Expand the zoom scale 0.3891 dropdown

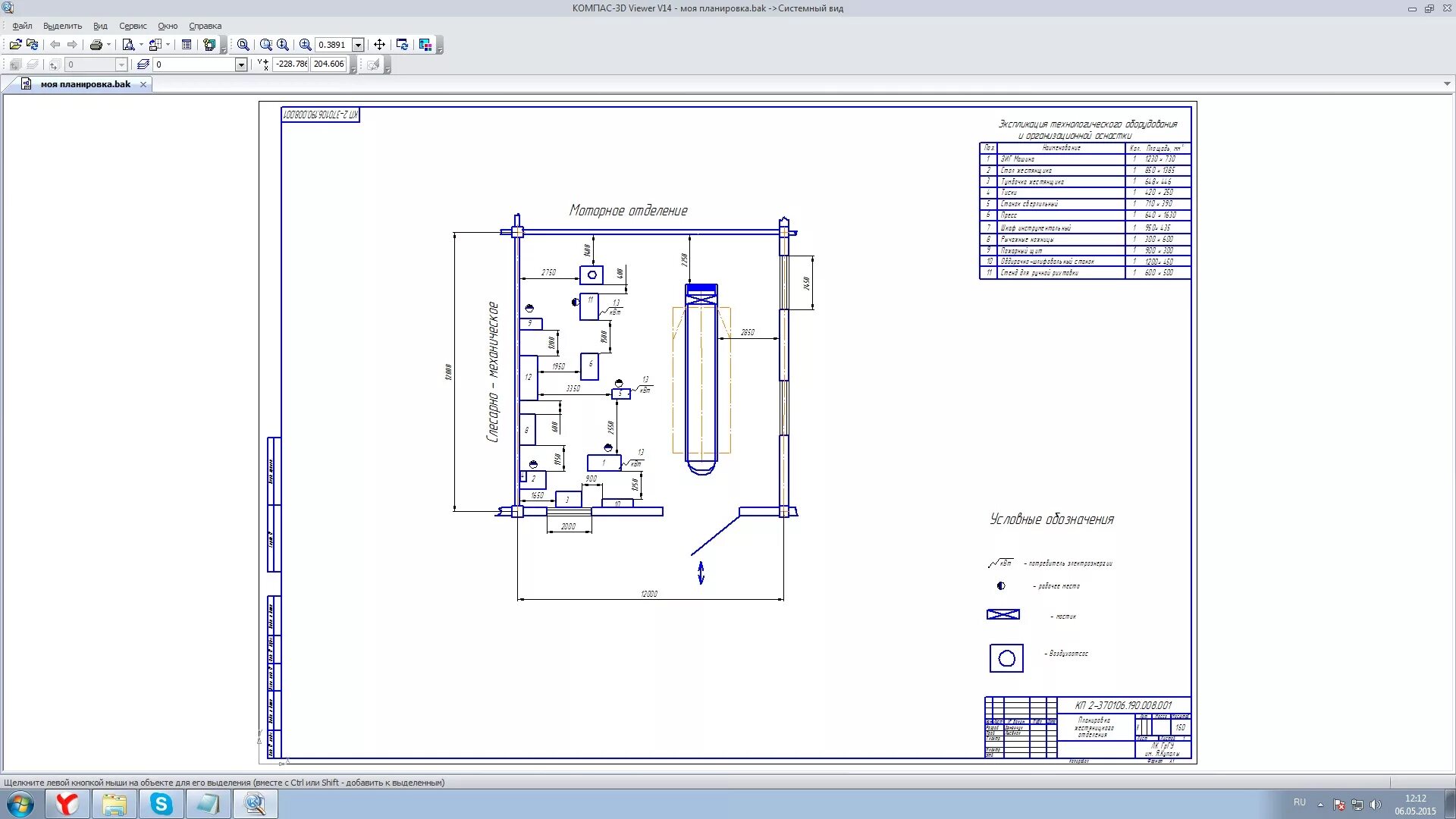click(x=358, y=45)
